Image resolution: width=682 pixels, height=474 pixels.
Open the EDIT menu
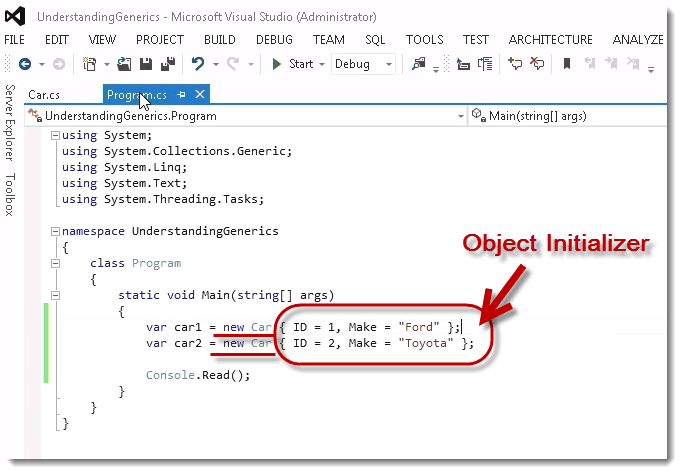pos(57,40)
